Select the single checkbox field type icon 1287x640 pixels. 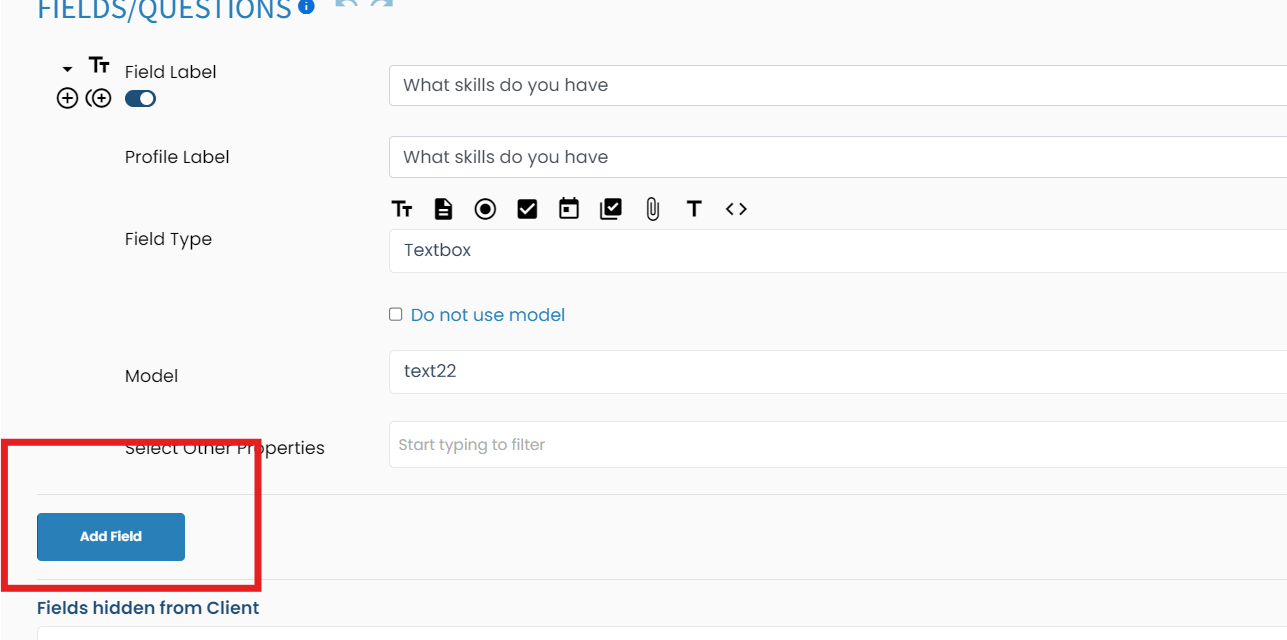point(527,209)
